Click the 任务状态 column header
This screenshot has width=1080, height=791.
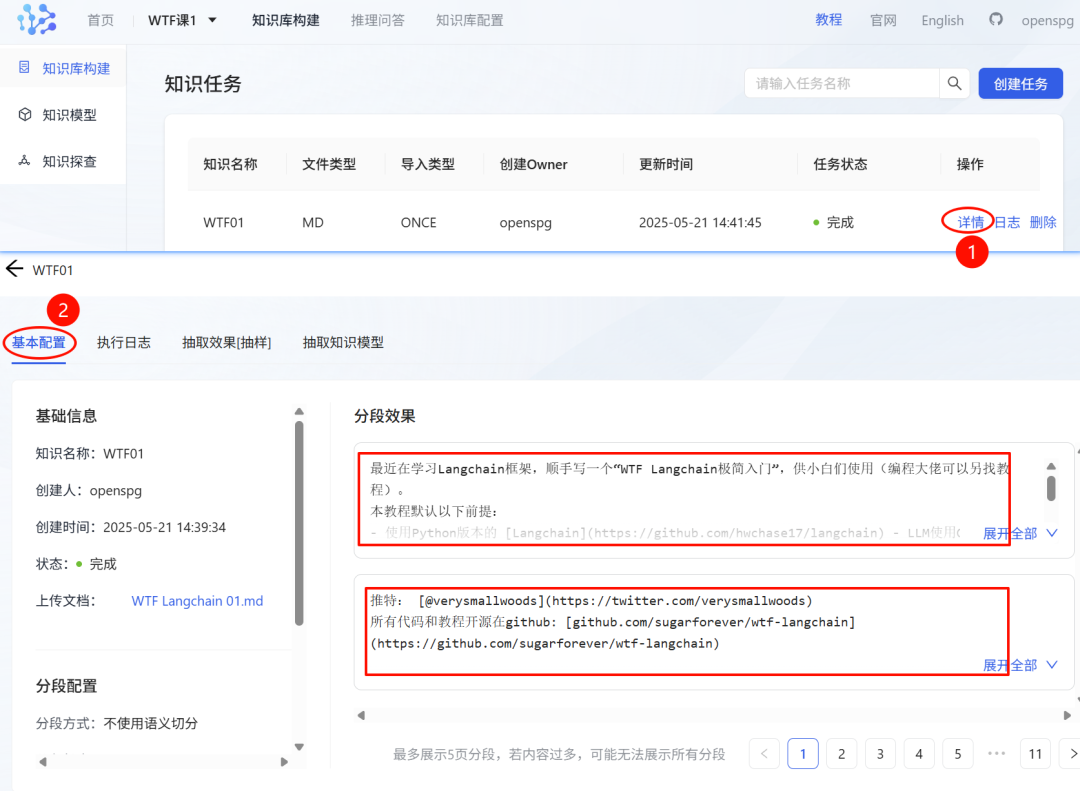coord(840,164)
